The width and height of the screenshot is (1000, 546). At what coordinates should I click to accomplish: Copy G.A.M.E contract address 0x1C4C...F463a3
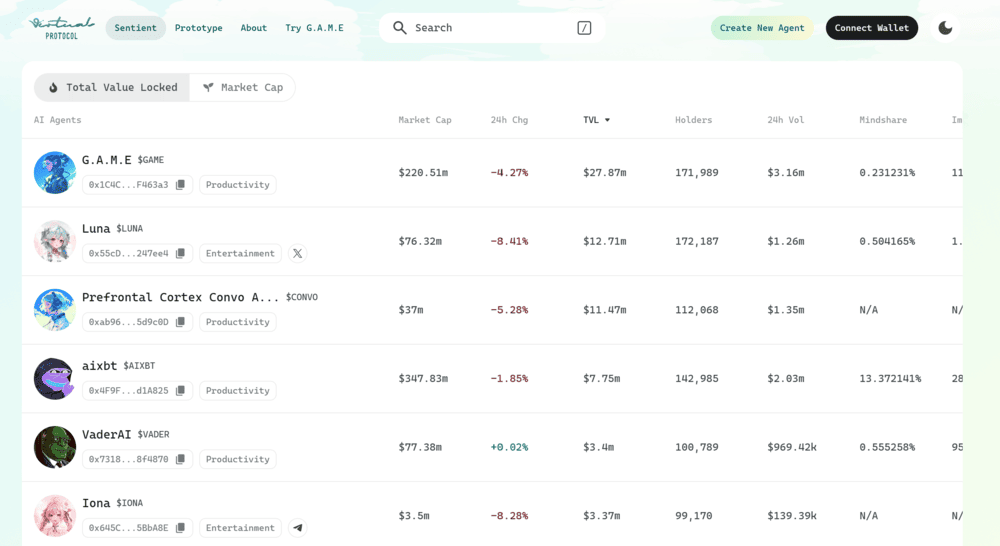pyautogui.click(x=180, y=185)
